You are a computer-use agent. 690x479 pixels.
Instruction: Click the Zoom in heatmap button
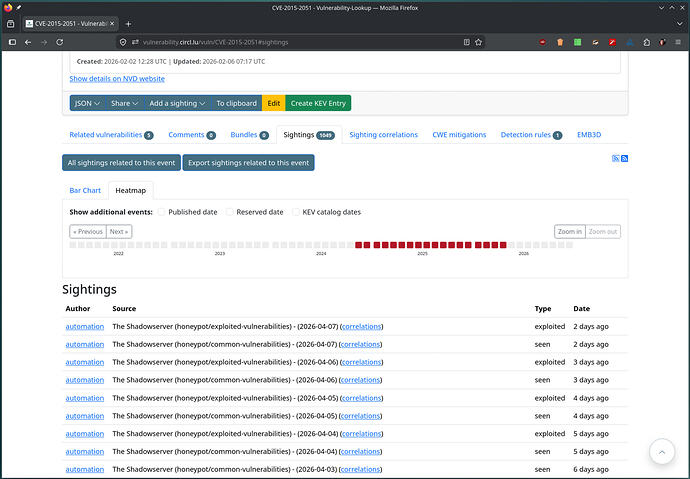[569, 231]
